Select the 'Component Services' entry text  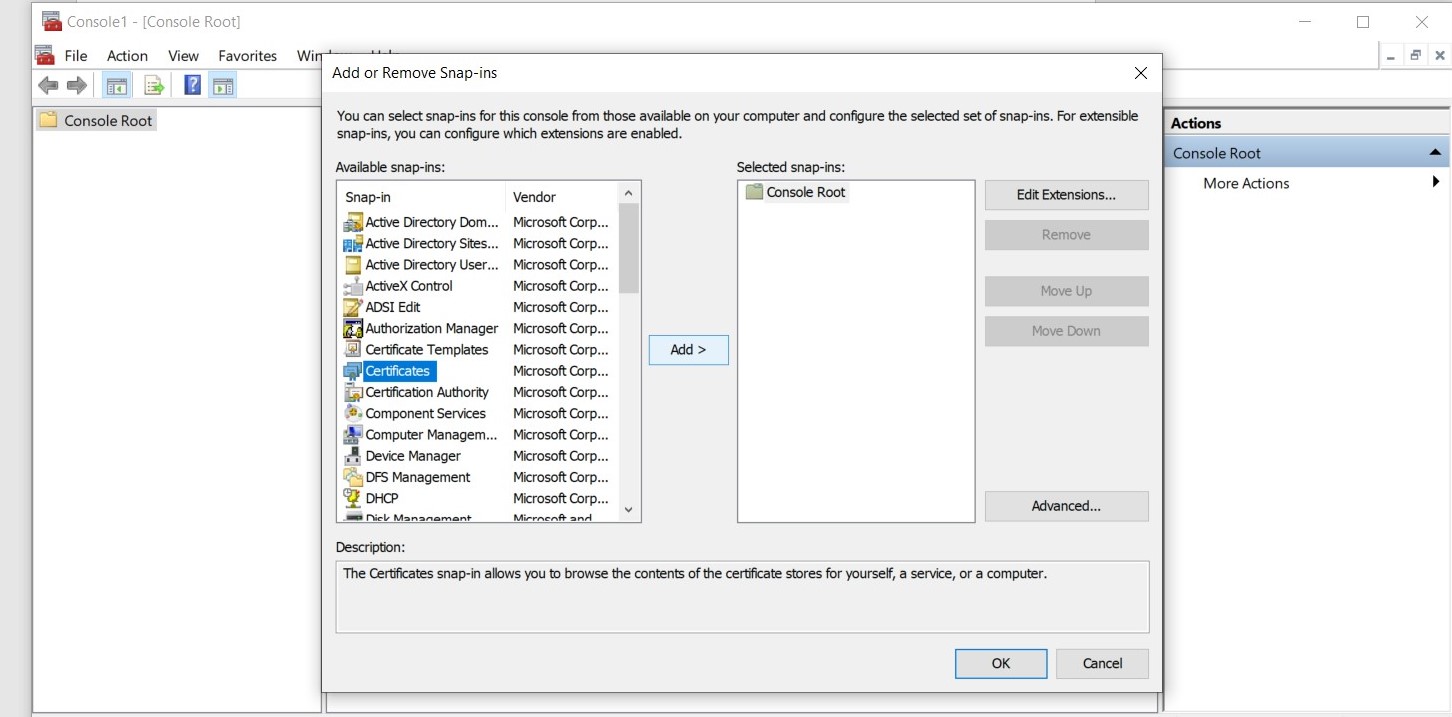point(425,413)
